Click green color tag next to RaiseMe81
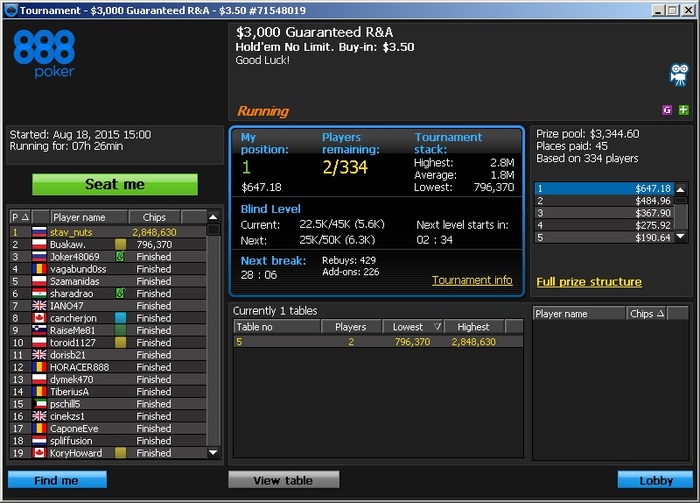Image resolution: width=700 pixels, height=503 pixels. click(120, 330)
